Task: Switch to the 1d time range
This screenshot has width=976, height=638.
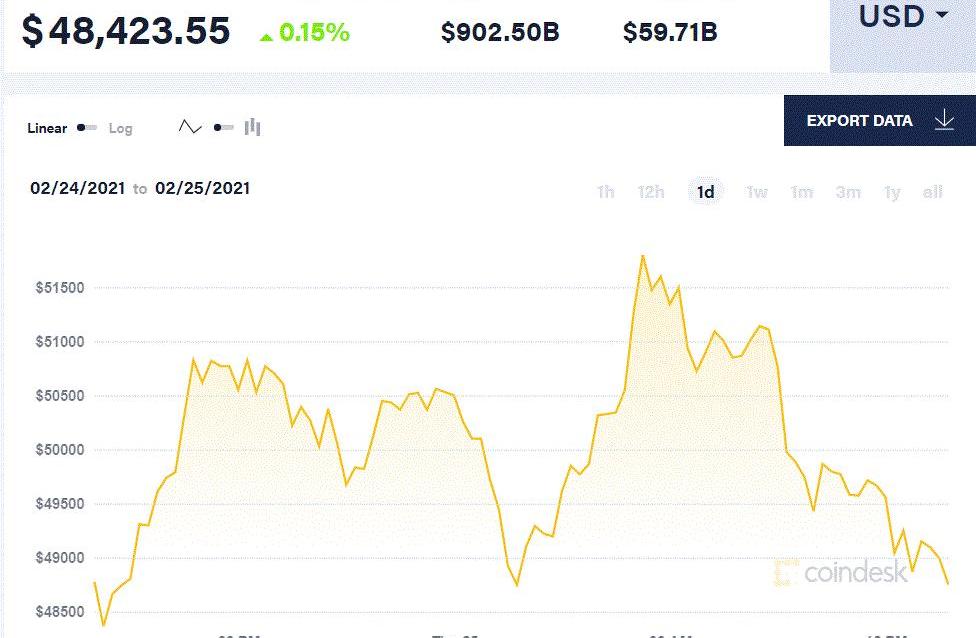Action: click(706, 192)
